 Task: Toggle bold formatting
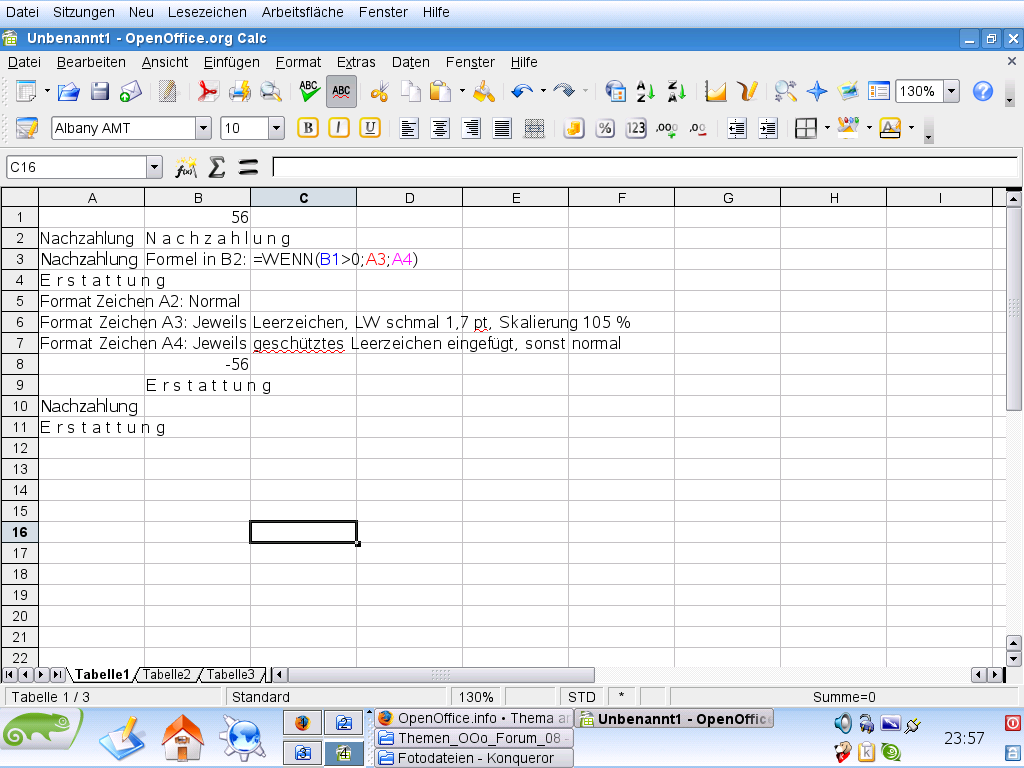point(308,128)
